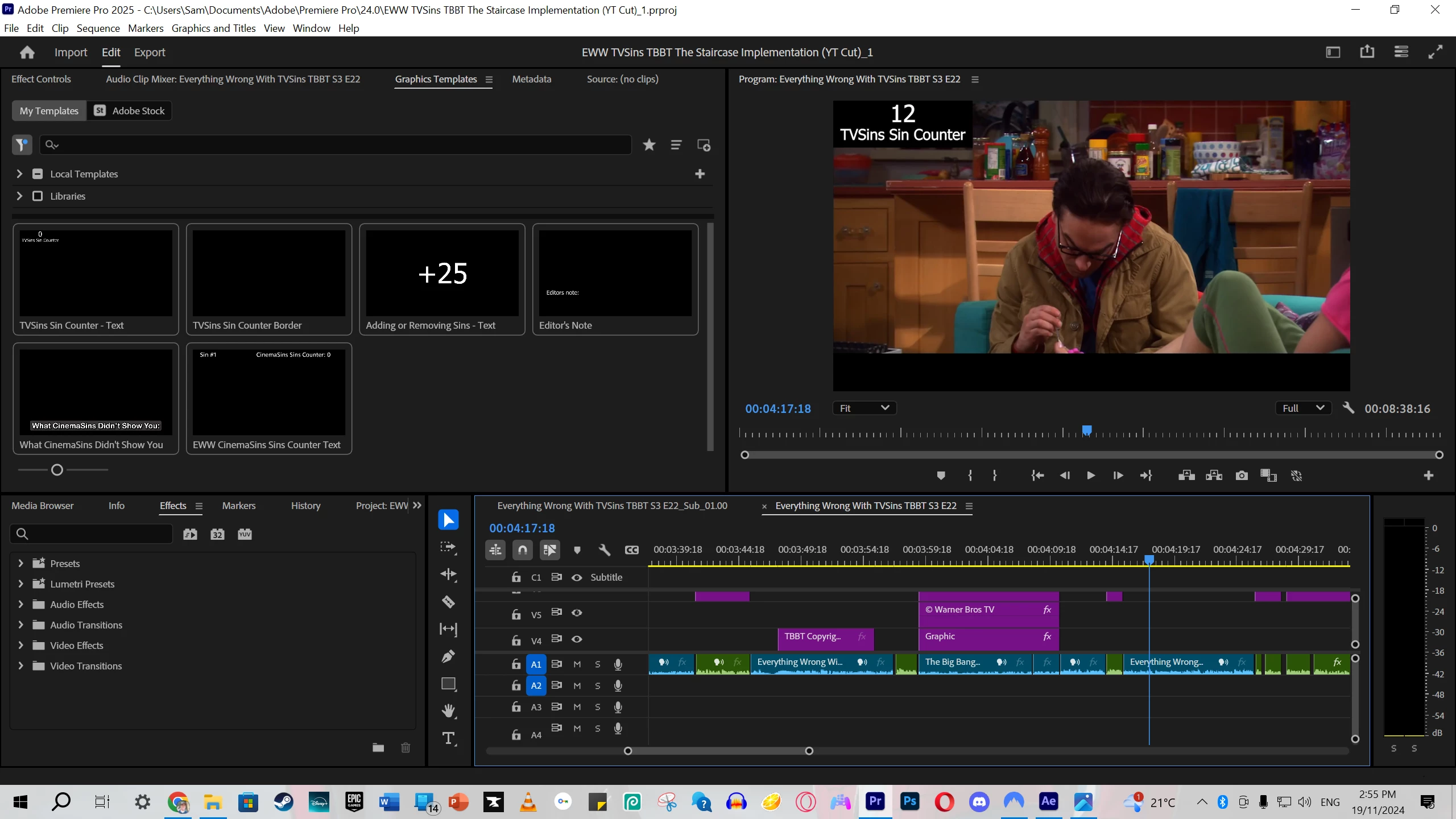
Task: Open the Fit zoom level dropdown
Action: [864, 408]
